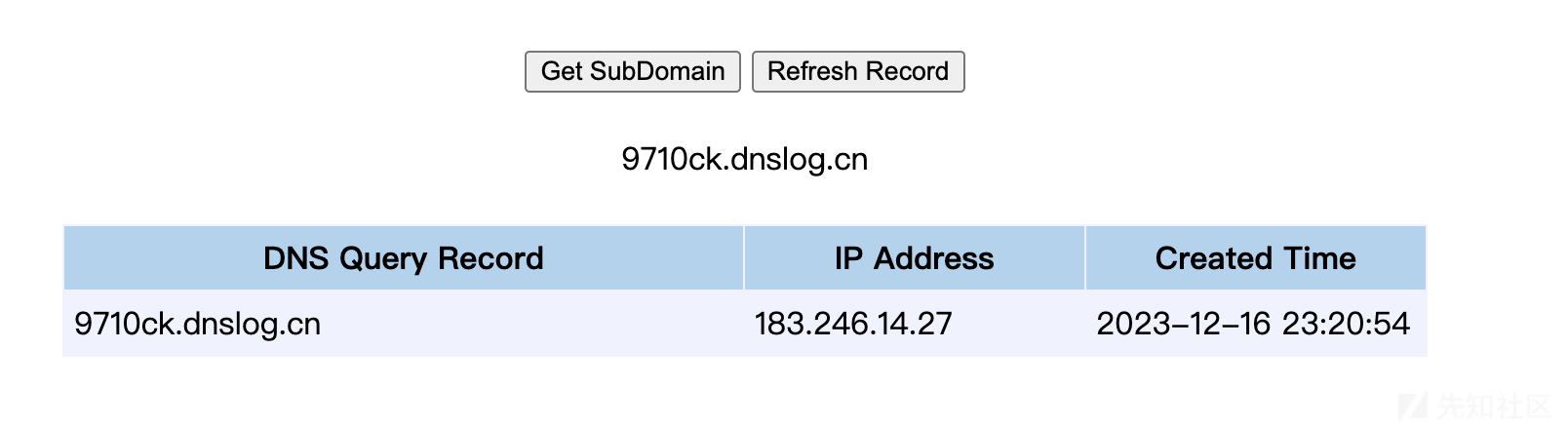Click the time 23:20:54 in the record row
Screen dimensions: 1568x427
(x=1346, y=324)
